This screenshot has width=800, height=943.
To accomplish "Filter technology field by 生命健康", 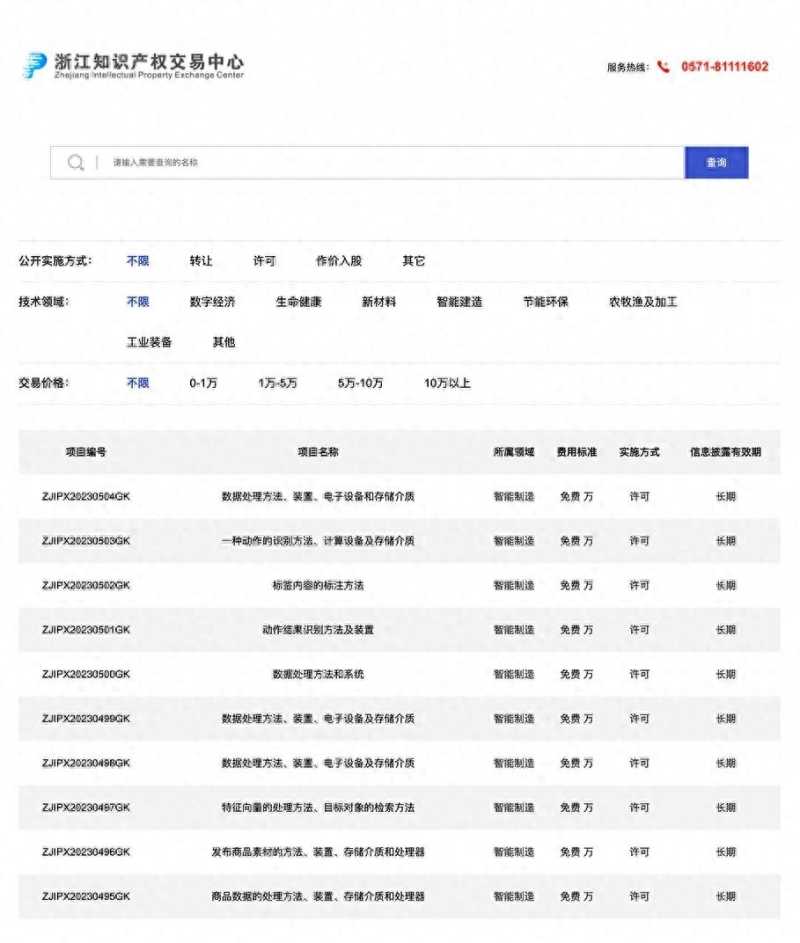I will pos(299,302).
